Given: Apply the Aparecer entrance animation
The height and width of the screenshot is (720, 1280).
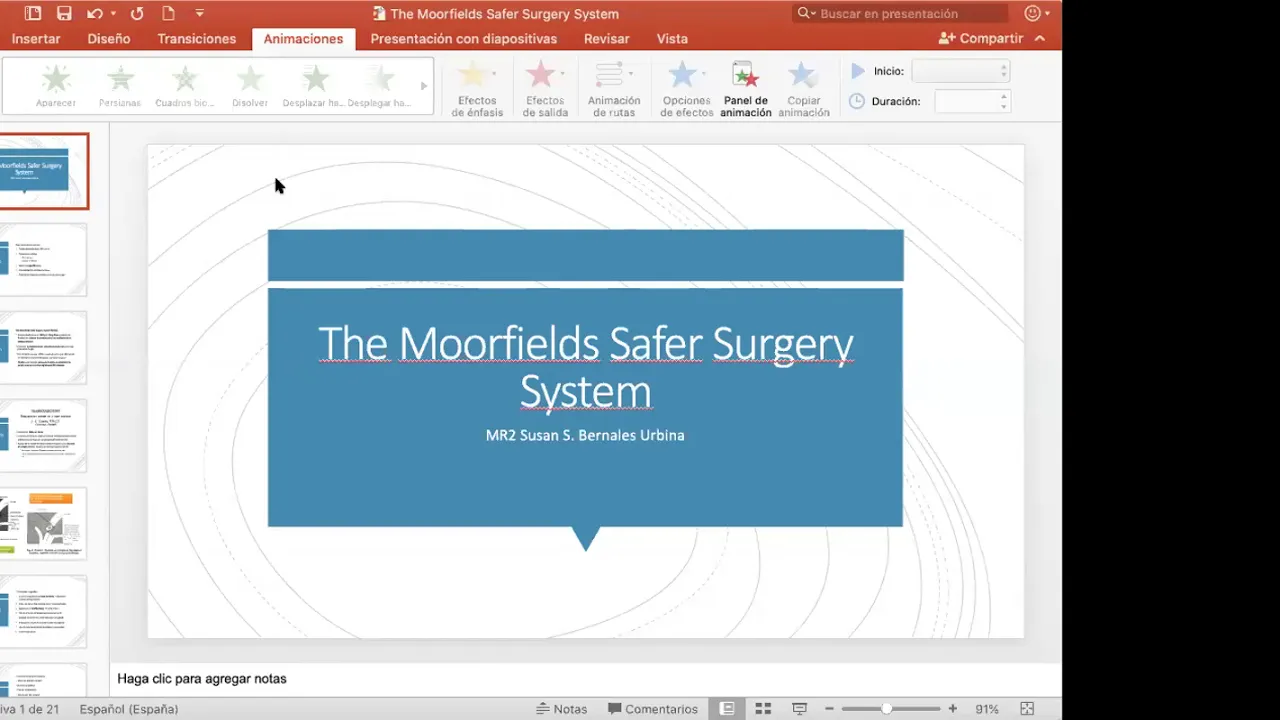Looking at the screenshot, I should [x=56, y=86].
